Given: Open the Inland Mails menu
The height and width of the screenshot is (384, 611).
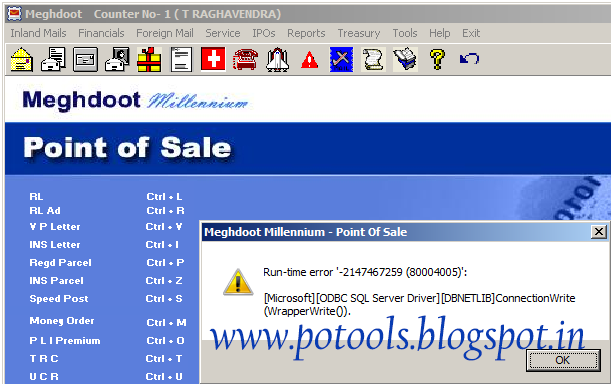Looking at the screenshot, I should (38, 33).
